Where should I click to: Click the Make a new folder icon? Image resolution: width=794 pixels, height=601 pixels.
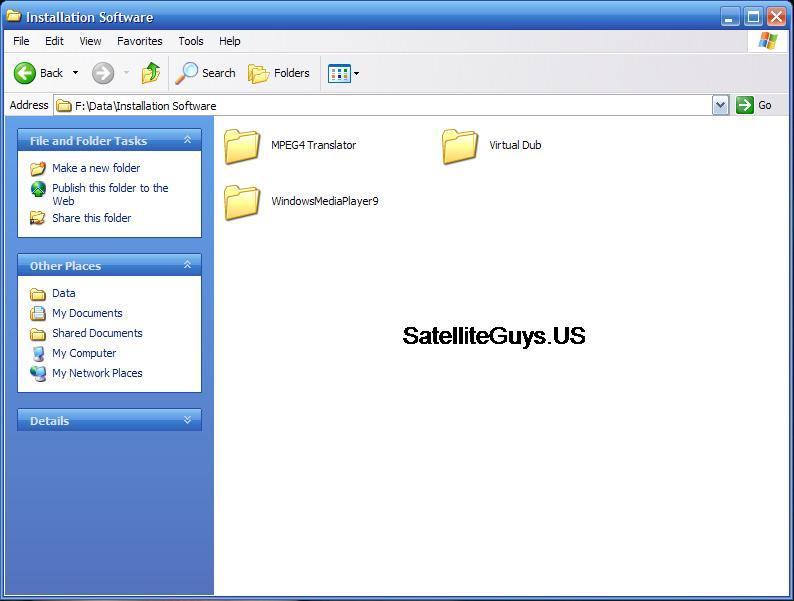pyautogui.click(x=37, y=168)
